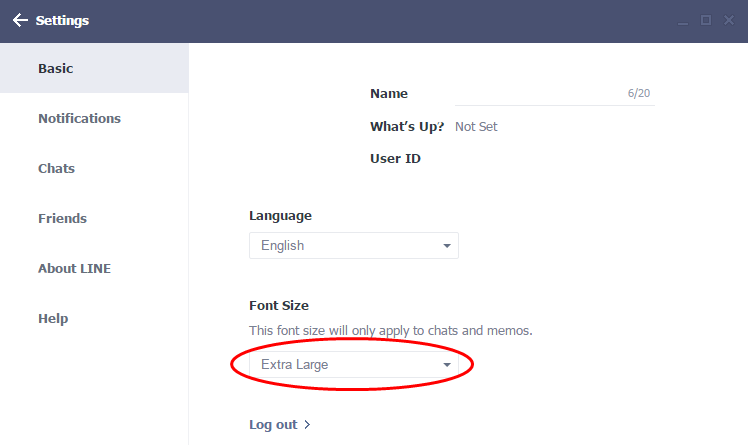The height and width of the screenshot is (445, 748).
Task: Open the Font Size box showing Extra Large
Action: [340, 365]
